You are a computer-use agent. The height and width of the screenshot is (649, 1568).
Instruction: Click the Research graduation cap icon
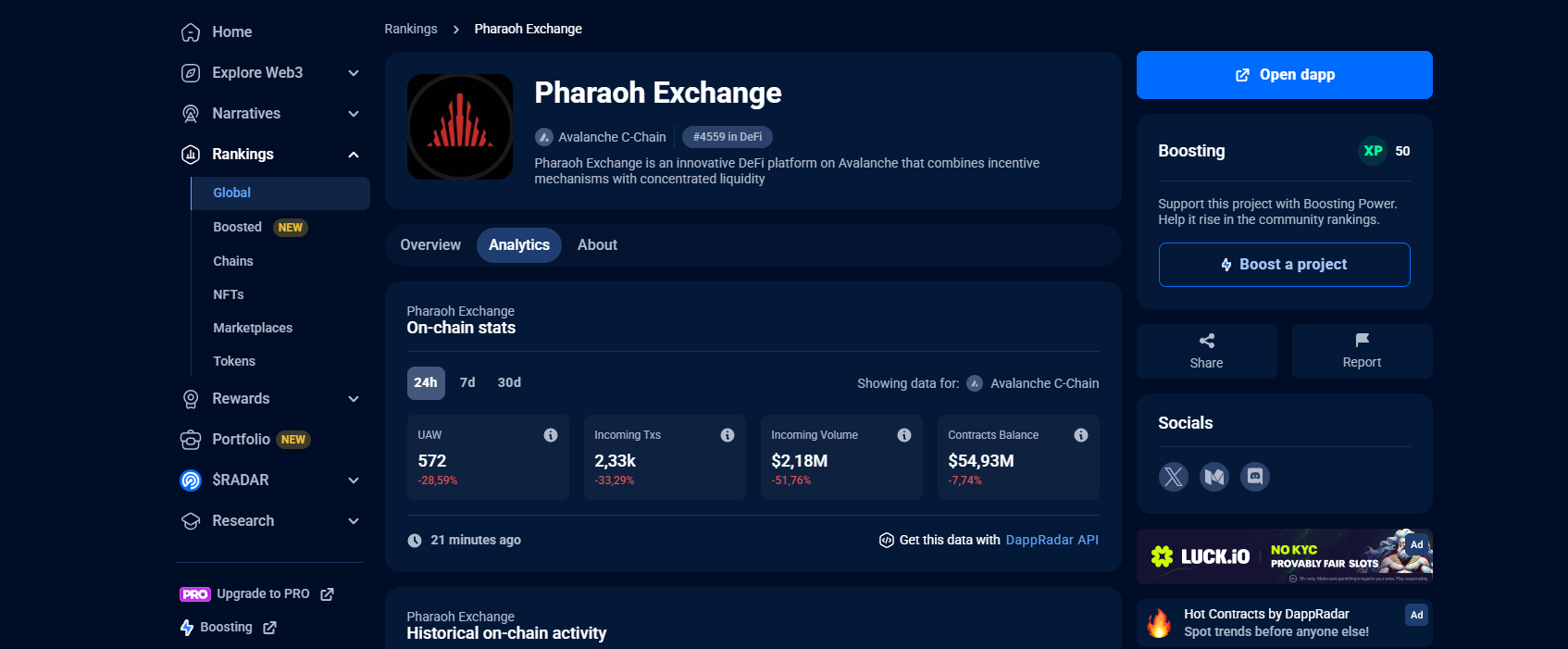point(191,521)
